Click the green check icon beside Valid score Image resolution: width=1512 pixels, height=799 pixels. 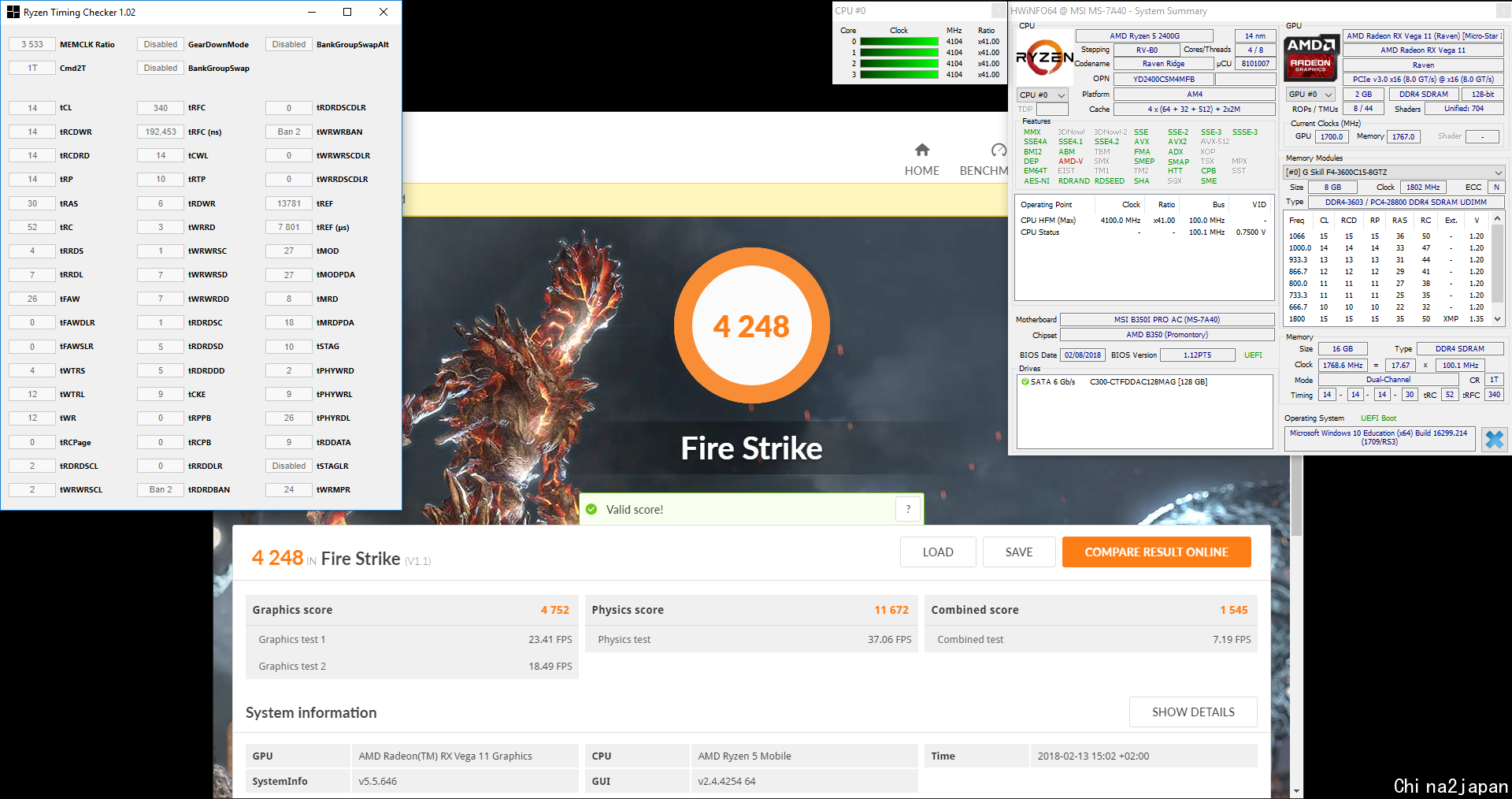coord(591,510)
